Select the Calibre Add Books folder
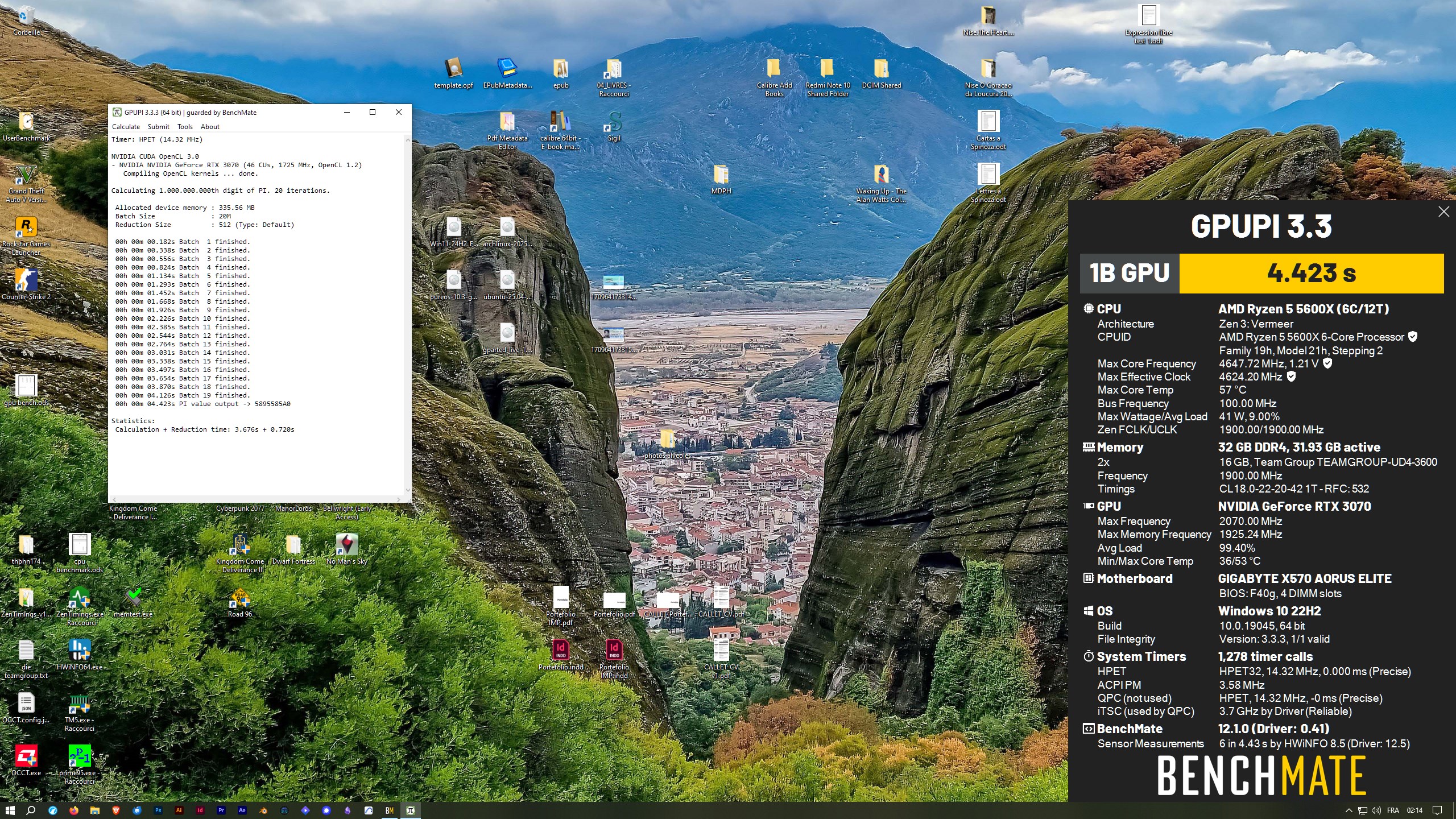The width and height of the screenshot is (1456, 819). (x=774, y=77)
